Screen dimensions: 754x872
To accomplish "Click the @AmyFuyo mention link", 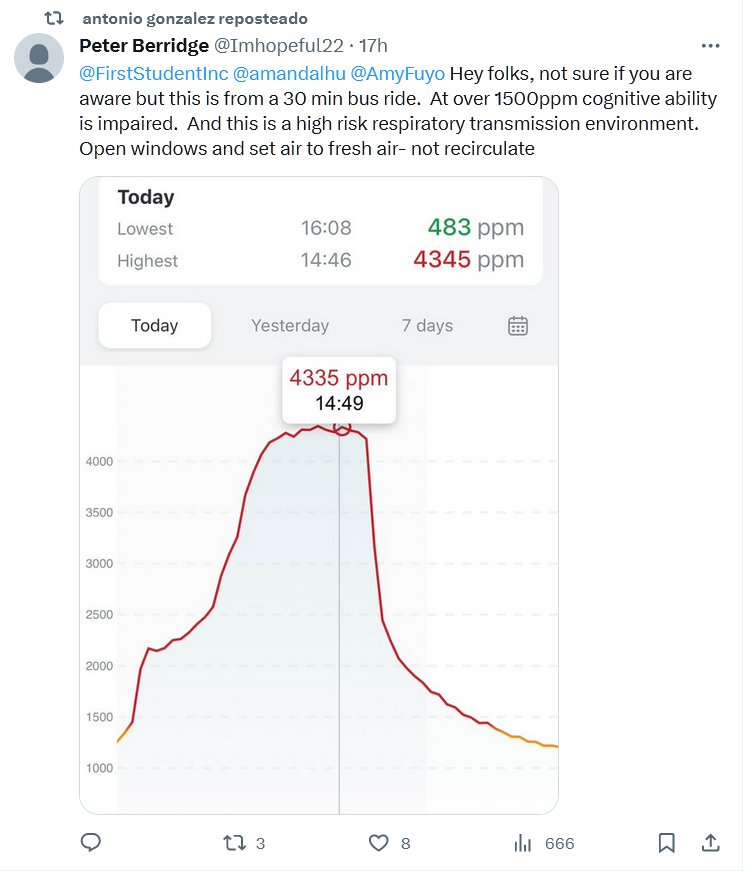I will point(398,73).
